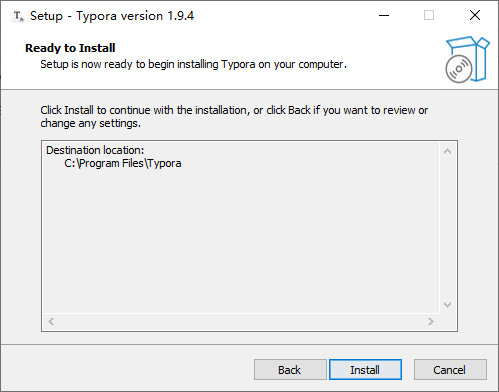Viewport: 499px width, 392px height.
Task: Click the installer box and disc icon
Action: pyautogui.click(x=467, y=59)
